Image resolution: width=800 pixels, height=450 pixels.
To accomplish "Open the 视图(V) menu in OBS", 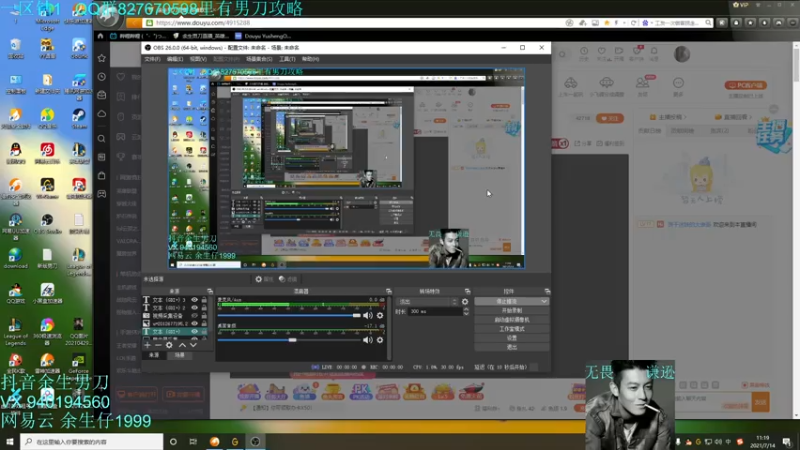I will pyautogui.click(x=198, y=59).
